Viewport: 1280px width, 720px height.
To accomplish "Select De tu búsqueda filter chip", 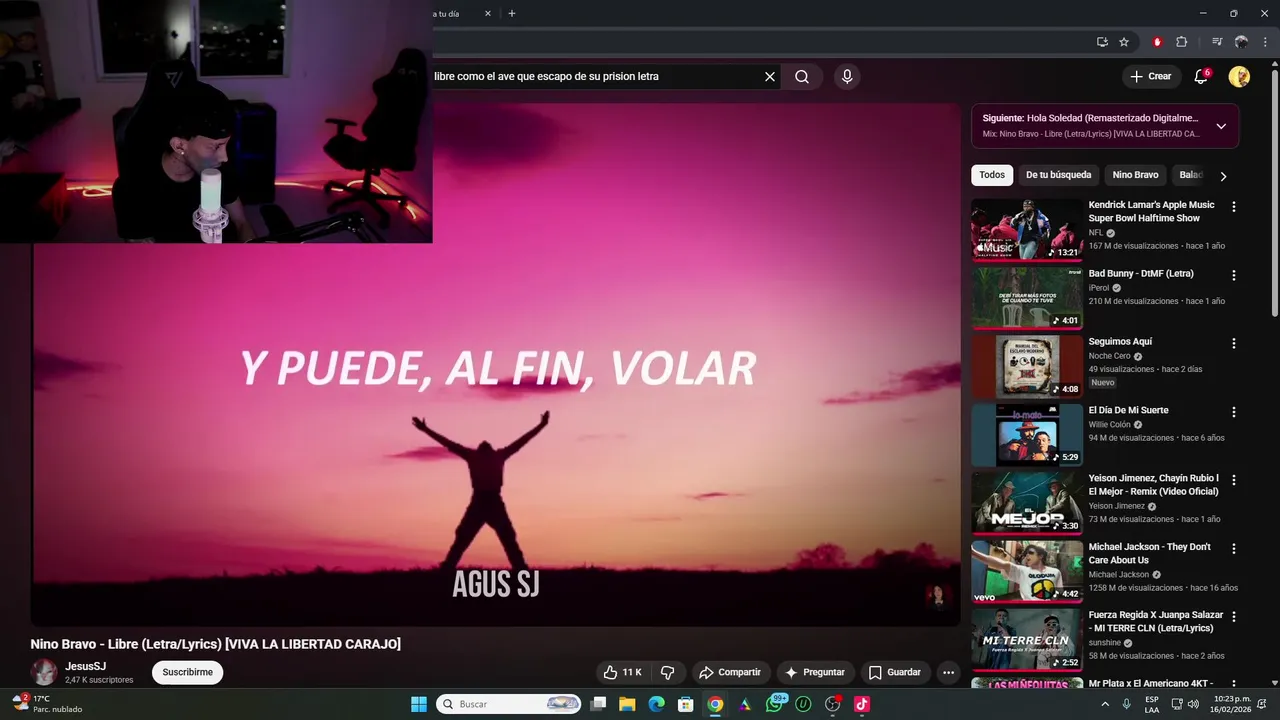I will tap(1059, 175).
